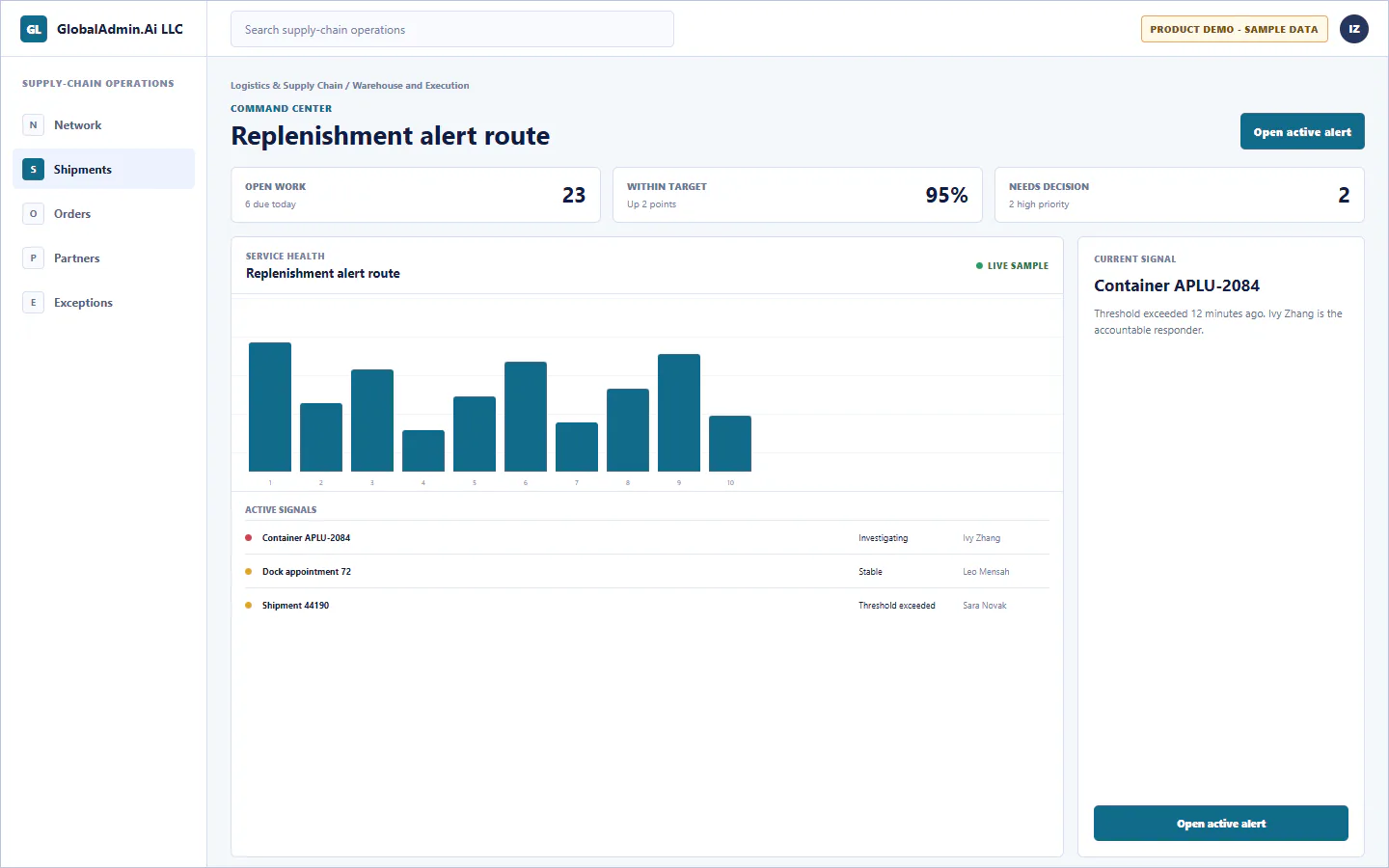Click Open active alert in Current Signal panel
The image size is (1389, 868).
(x=1221, y=824)
